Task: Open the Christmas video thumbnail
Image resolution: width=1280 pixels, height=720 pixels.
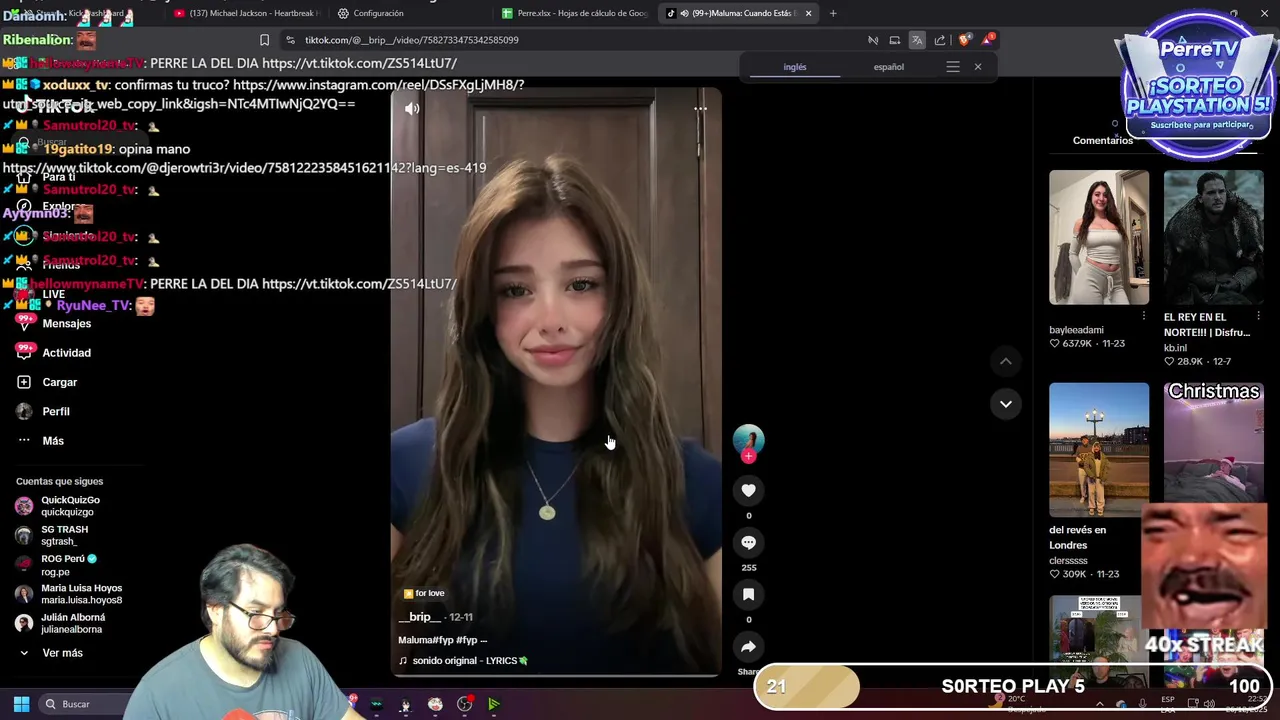Action: click(1213, 443)
